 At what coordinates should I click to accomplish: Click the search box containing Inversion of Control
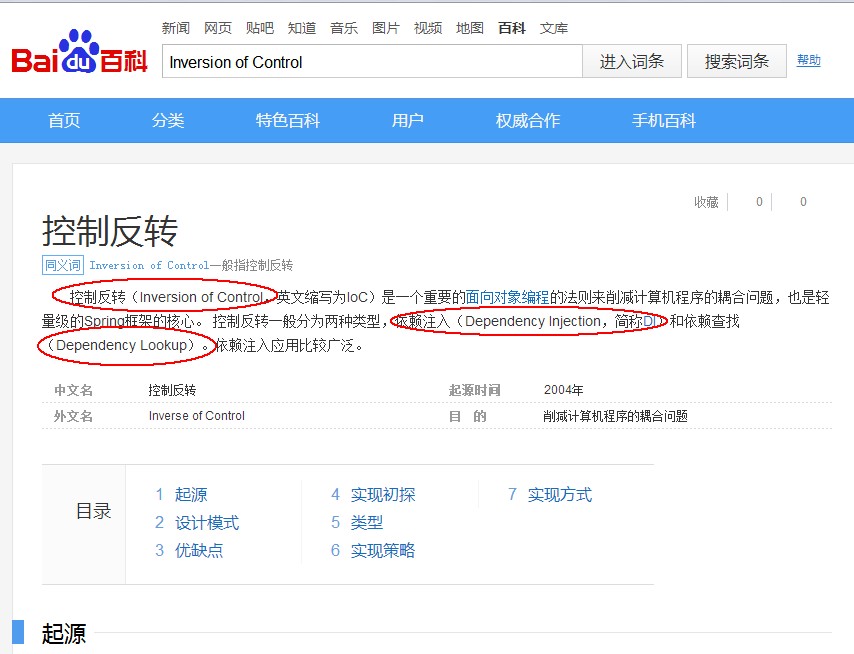click(373, 62)
